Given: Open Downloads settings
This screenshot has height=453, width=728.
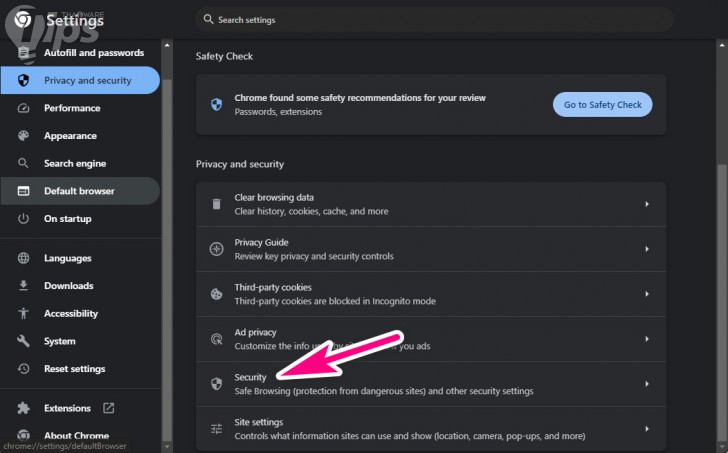Looking at the screenshot, I should (x=80, y=285).
